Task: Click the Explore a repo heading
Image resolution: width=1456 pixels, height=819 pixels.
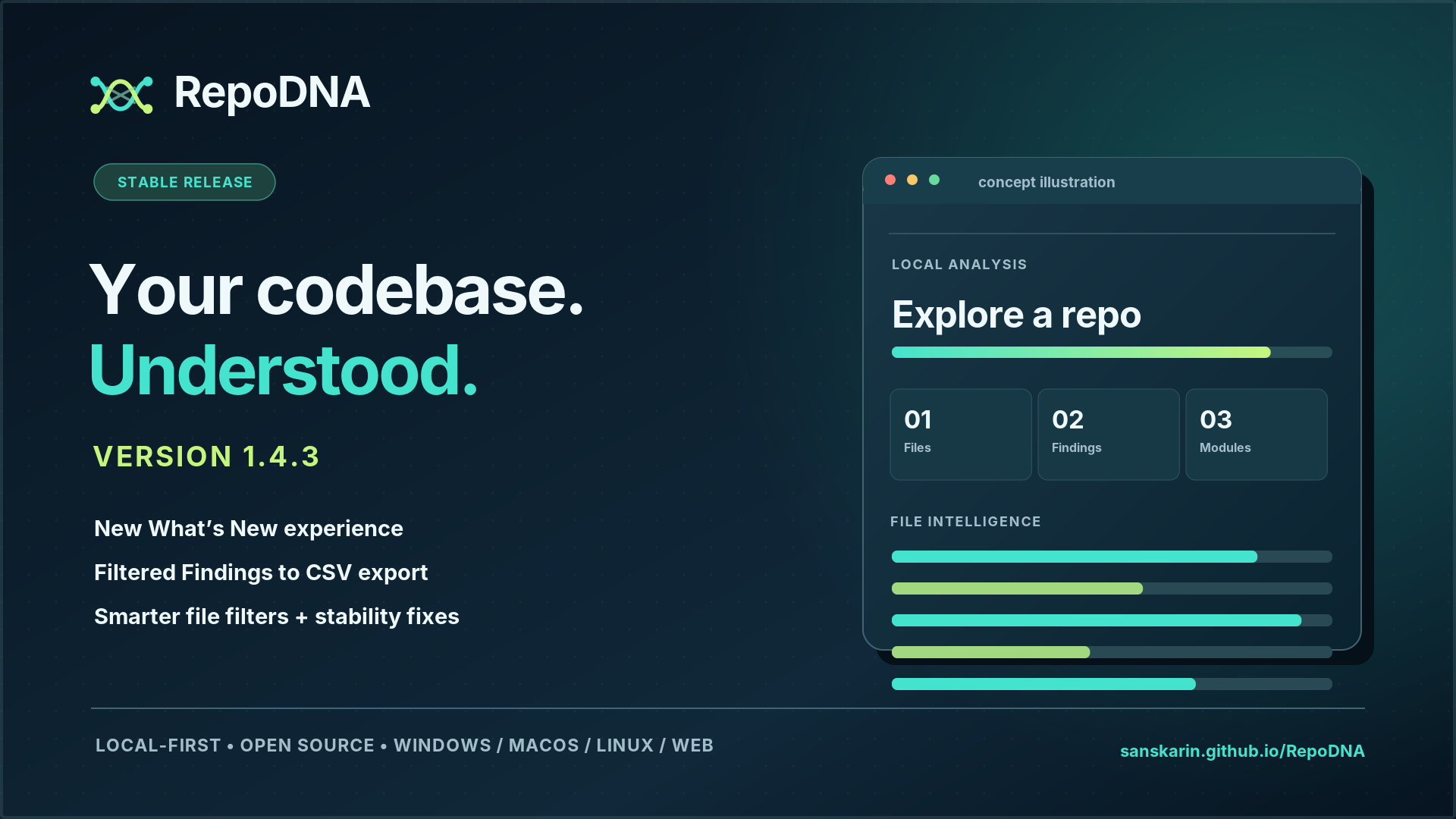Action: point(1016,315)
